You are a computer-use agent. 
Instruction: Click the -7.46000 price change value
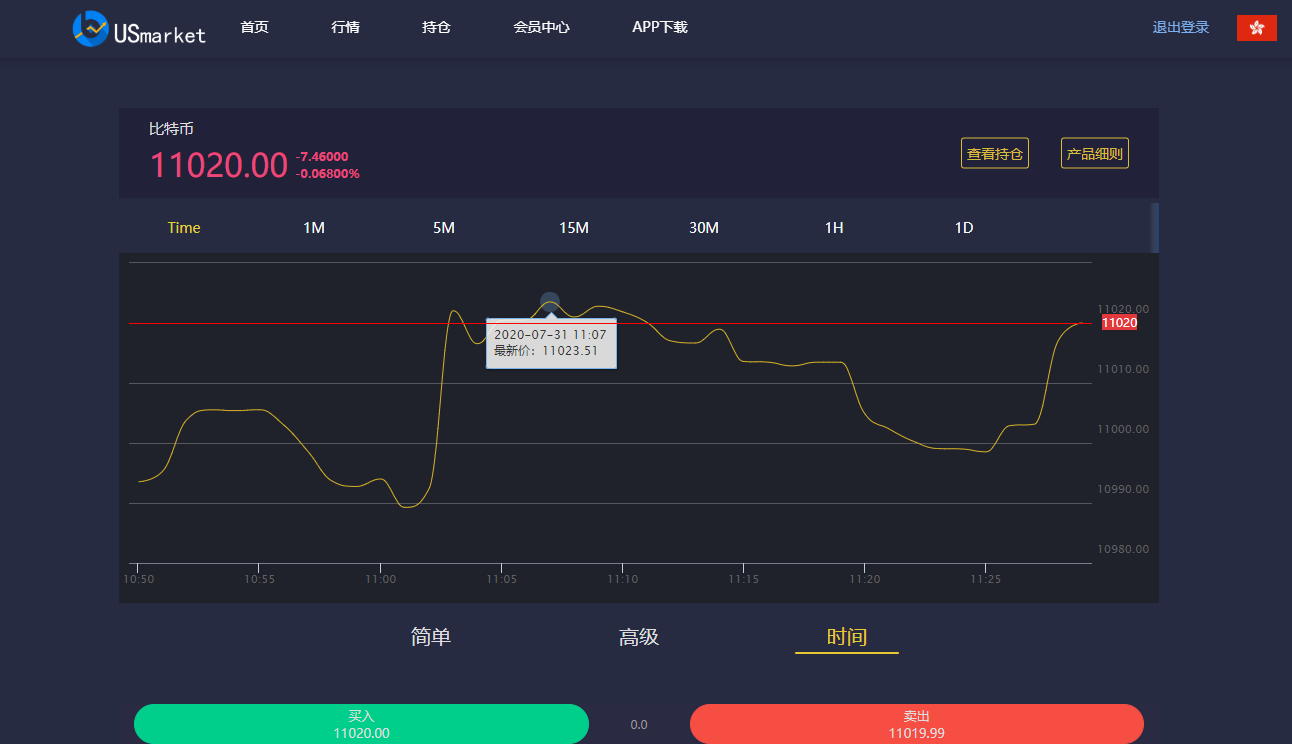point(322,156)
